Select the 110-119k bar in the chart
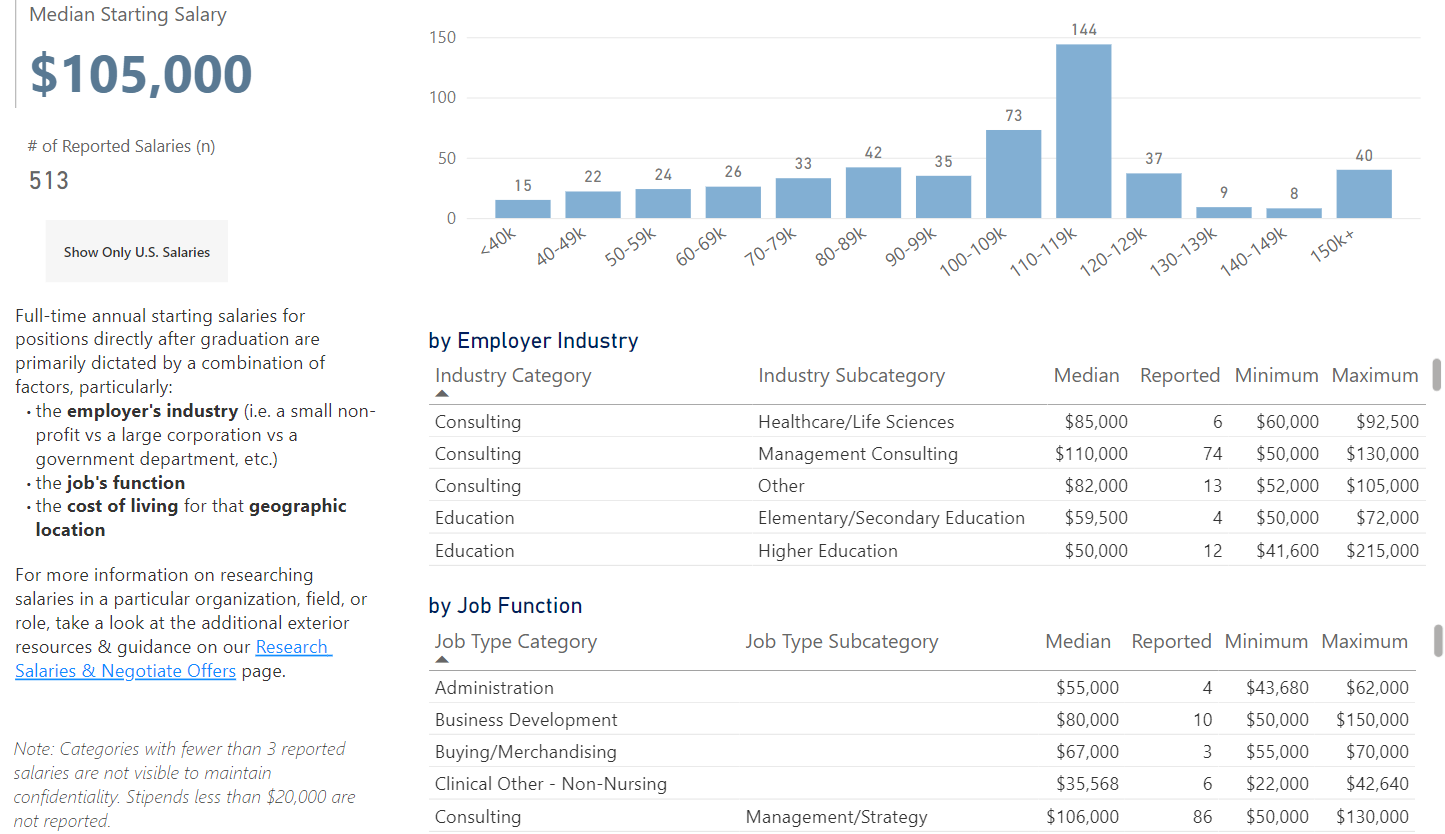The image size is (1445, 834). [1083, 131]
